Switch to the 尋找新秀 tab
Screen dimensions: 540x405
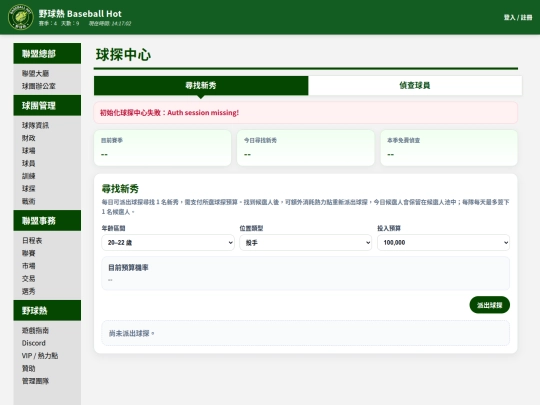(x=201, y=85)
